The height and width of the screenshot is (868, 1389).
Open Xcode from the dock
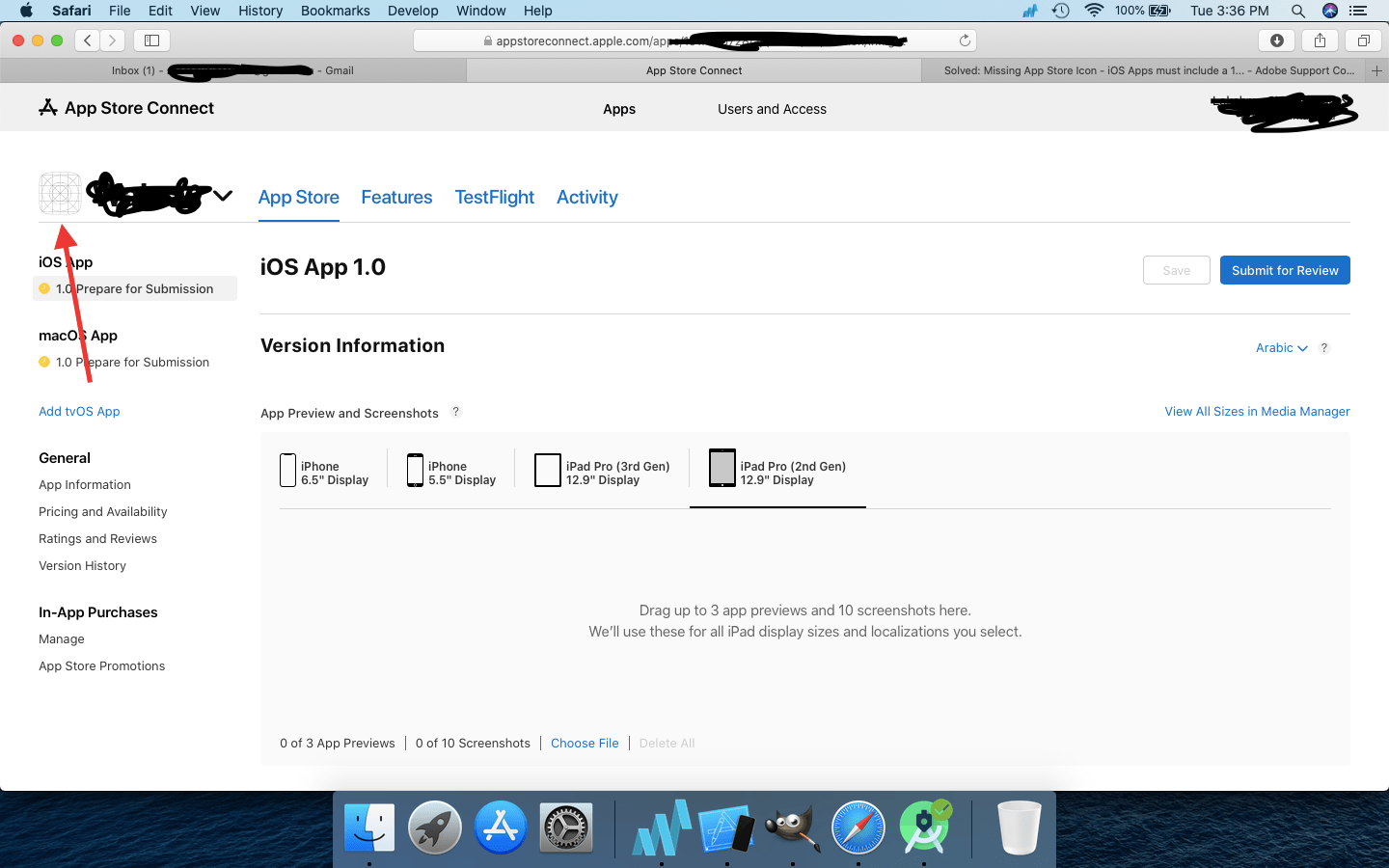click(727, 827)
